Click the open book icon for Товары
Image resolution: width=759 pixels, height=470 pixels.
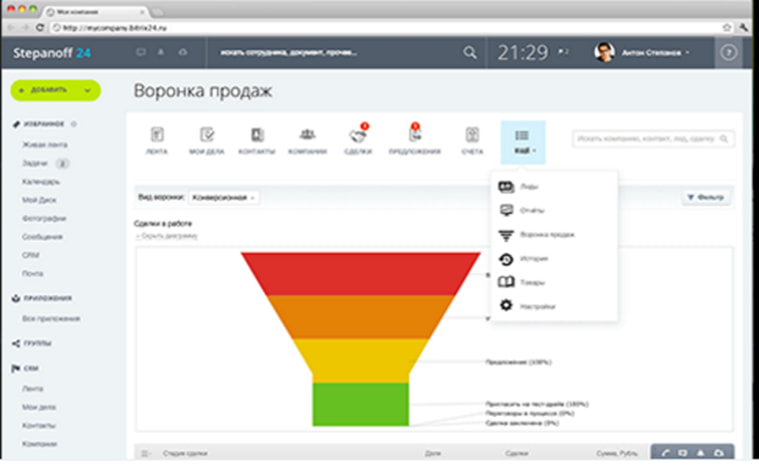coord(506,282)
